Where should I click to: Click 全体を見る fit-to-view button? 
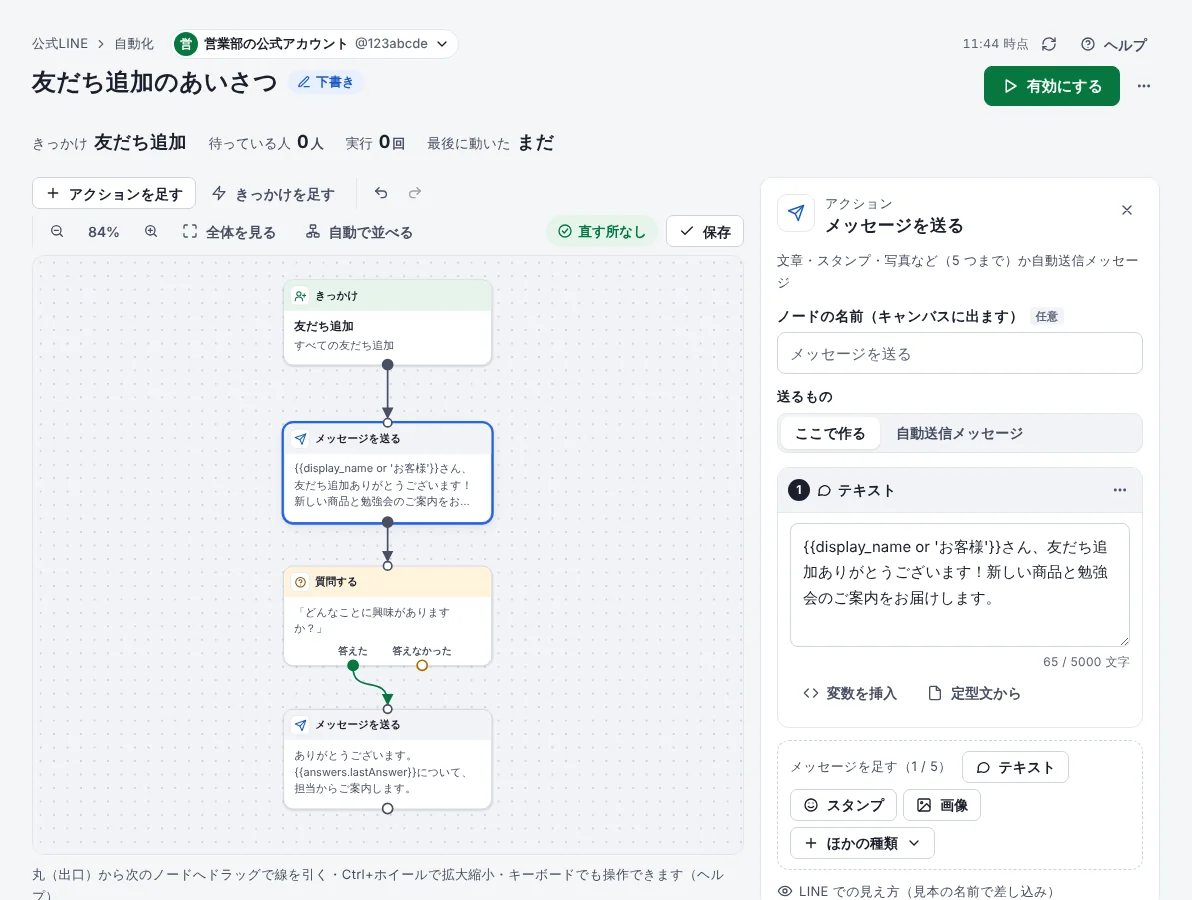point(229,232)
